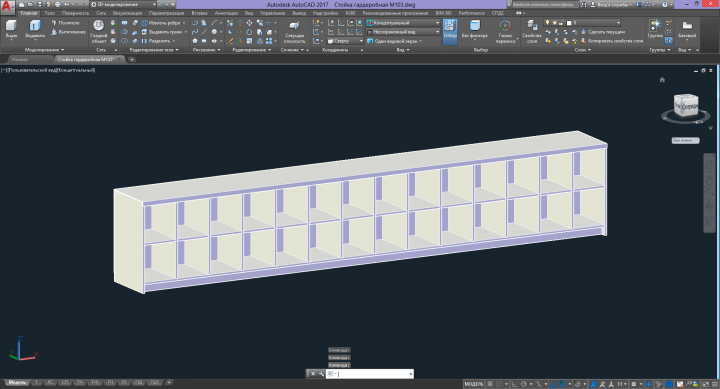Add a new drawing tab with plus
The image size is (720, 389).
[131, 59]
